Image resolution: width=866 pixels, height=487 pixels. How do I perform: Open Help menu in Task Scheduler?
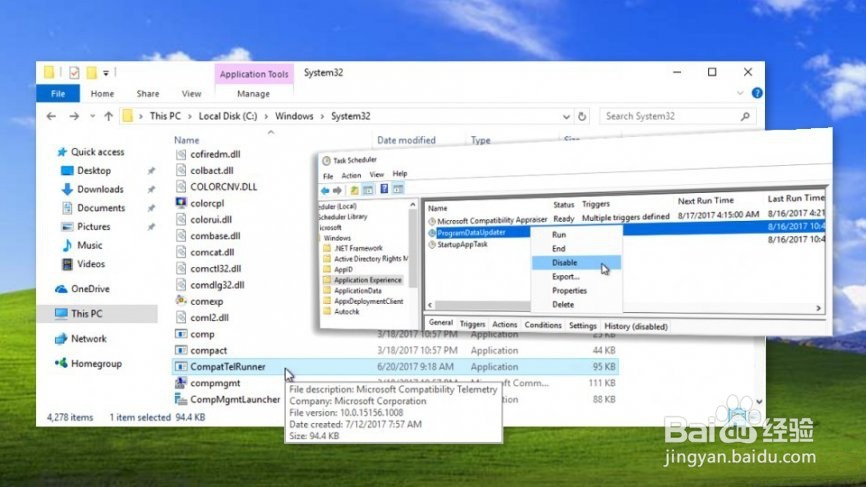[400, 174]
